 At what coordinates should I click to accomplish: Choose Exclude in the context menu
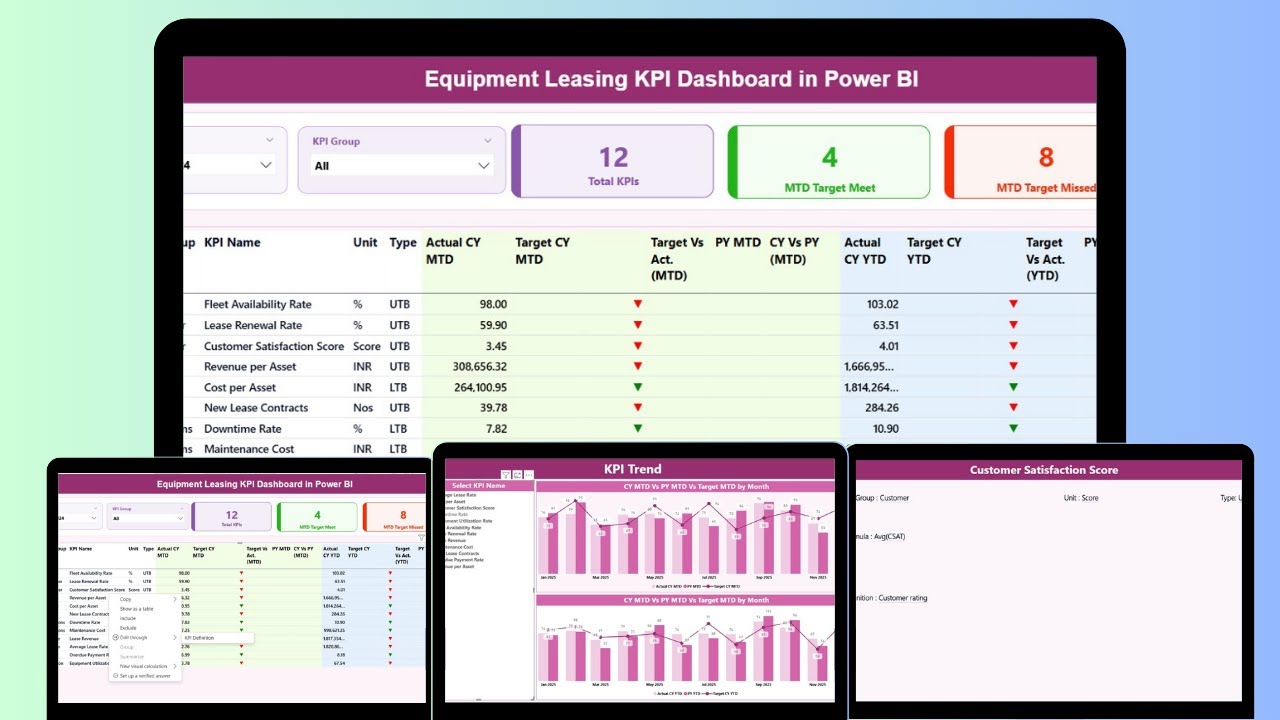click(128, 628)
